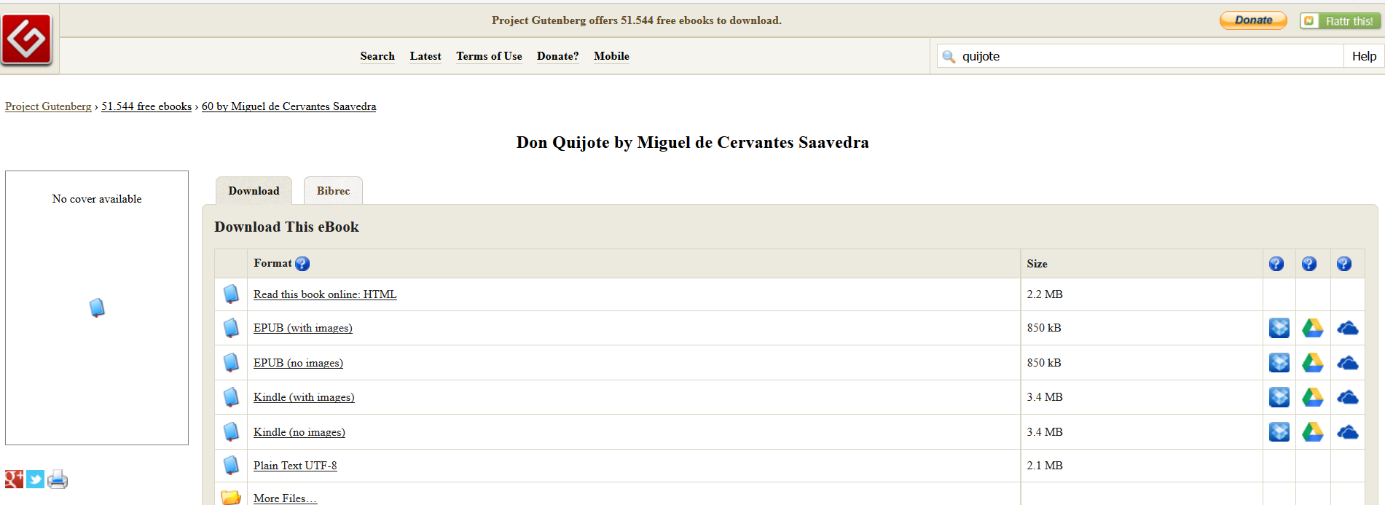Open the More Files folder icon

231,497
